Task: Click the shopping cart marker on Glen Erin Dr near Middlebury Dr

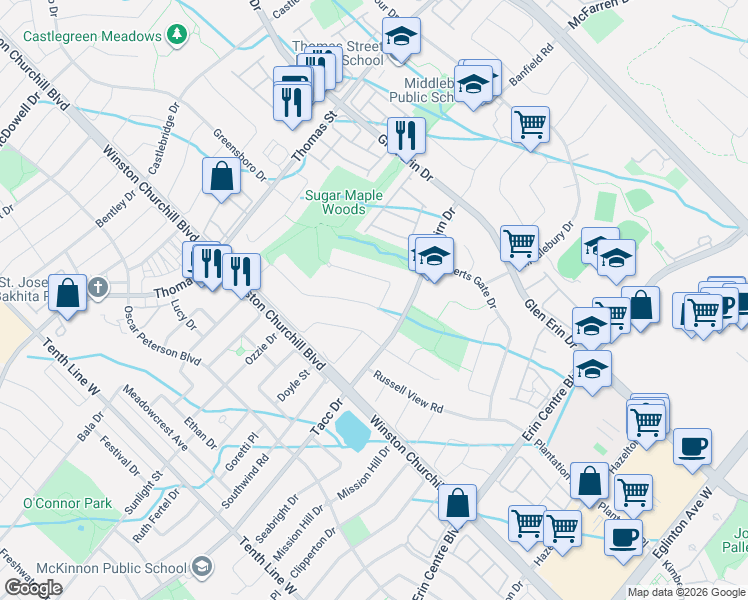Action: [x=519, y=247]
